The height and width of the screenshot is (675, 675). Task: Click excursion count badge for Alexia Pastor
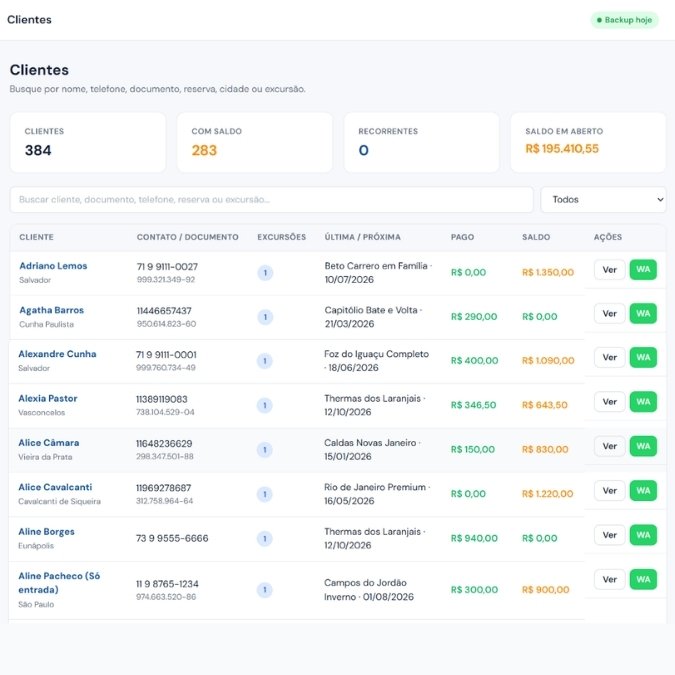(265, 405)
